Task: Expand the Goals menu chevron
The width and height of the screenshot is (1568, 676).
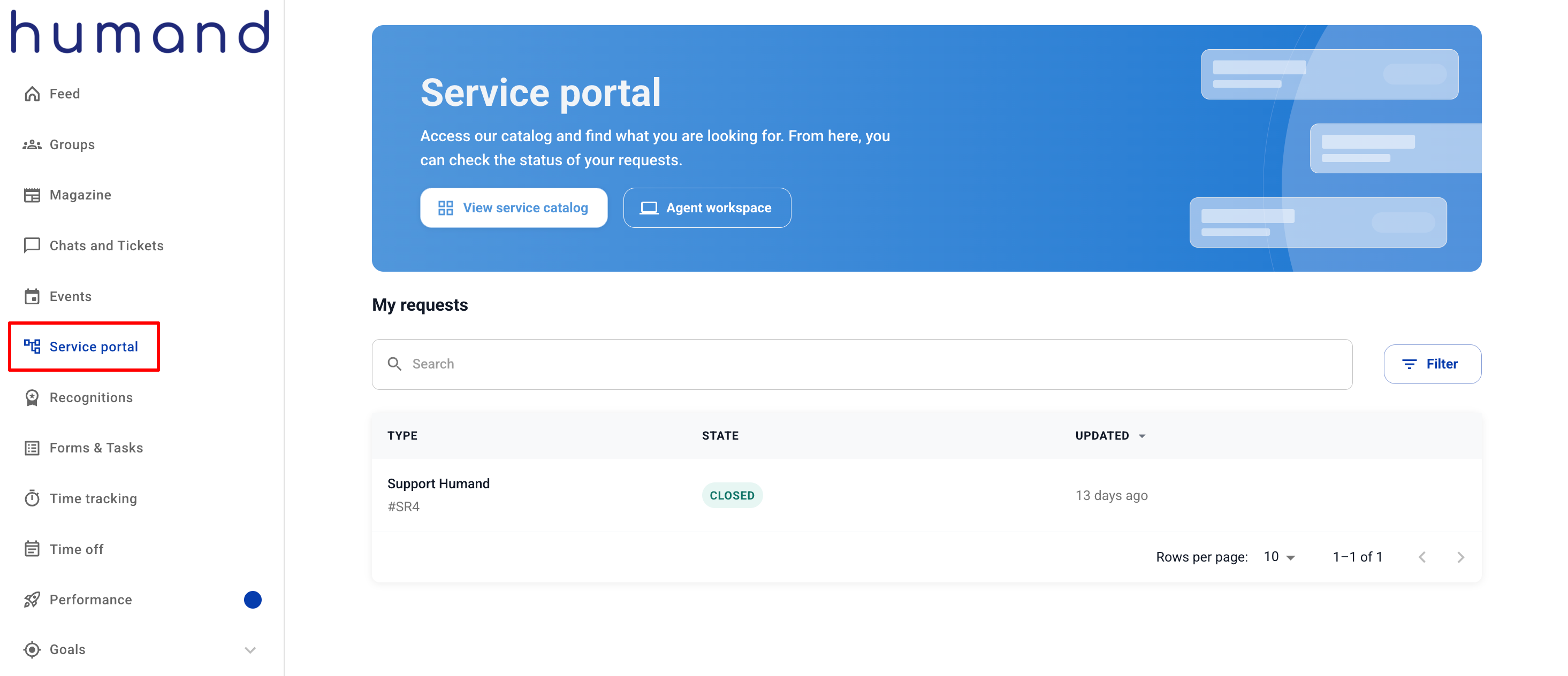Action: click(249, 650)
